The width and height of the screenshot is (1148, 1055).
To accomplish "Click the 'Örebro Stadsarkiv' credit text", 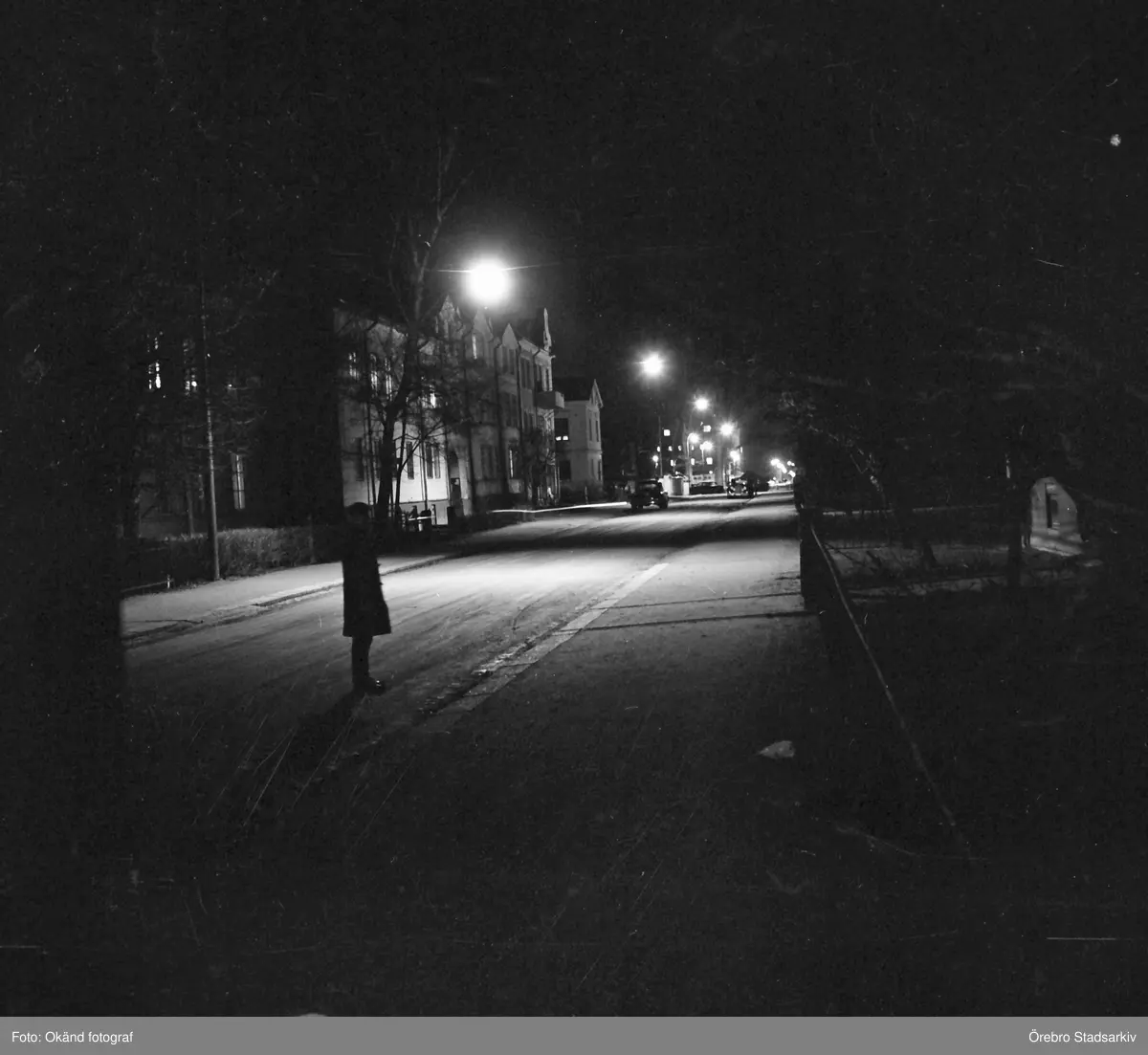I will tap(1081, 1037).
